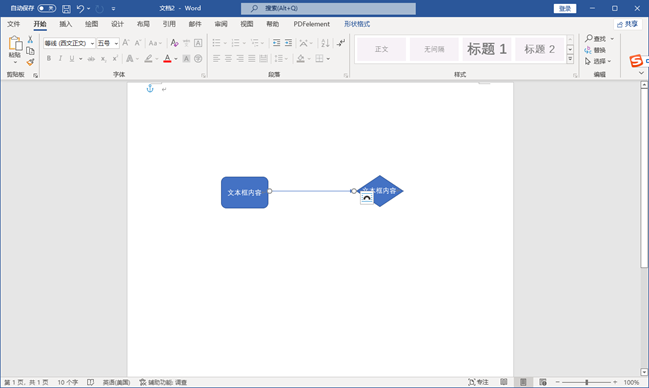Select the bulleted list icon
This screenshot has height=388, width=649.
click(x=216, y=43)
